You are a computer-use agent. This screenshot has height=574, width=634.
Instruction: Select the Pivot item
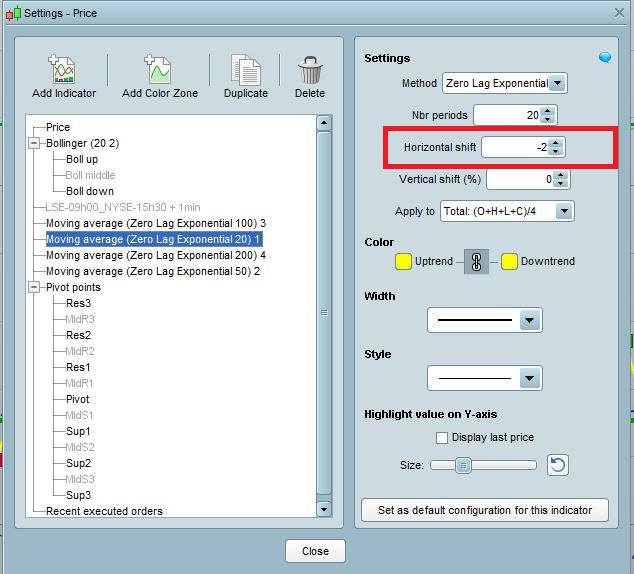click(x=78, y=399)
